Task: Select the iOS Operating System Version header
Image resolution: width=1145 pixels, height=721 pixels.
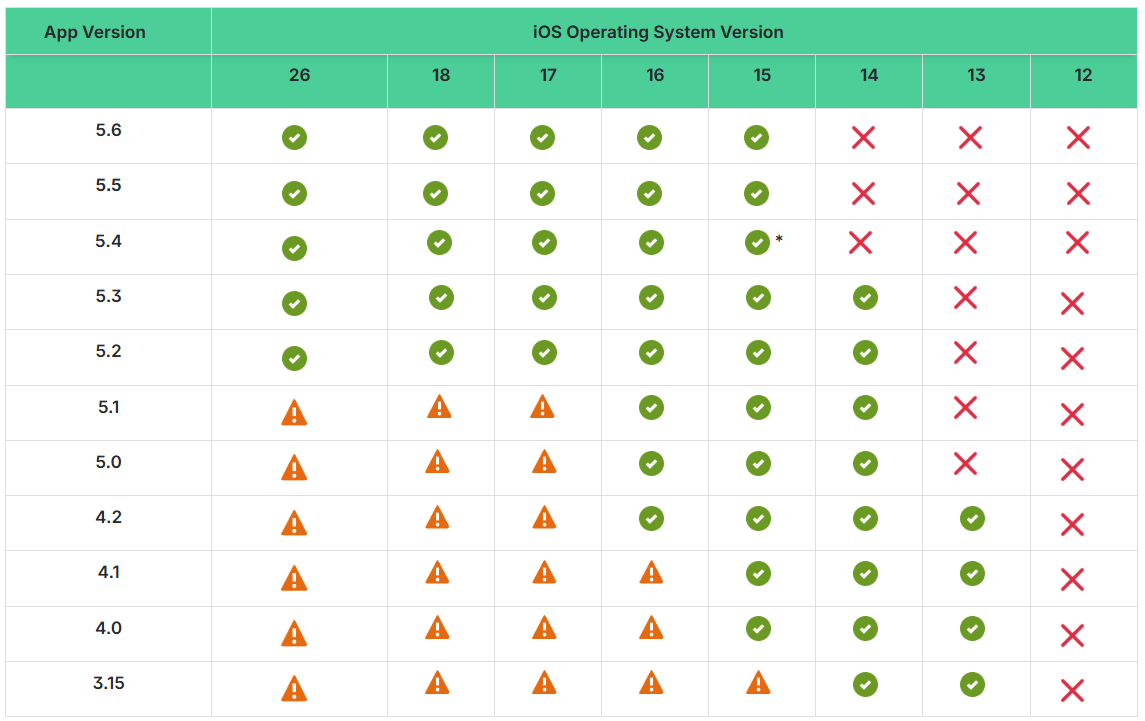Action: tap(658, 32)
